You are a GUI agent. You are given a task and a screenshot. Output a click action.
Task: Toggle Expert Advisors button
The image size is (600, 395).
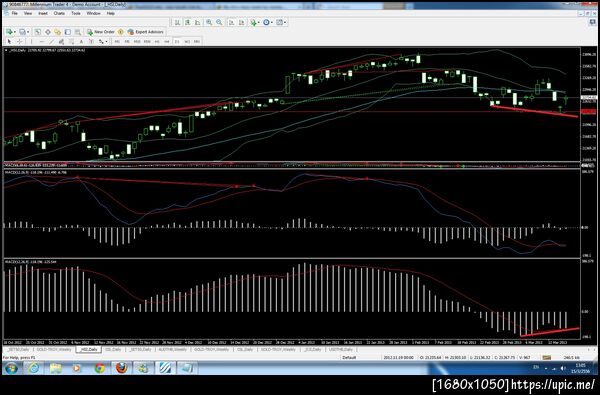tap(145, 32)
